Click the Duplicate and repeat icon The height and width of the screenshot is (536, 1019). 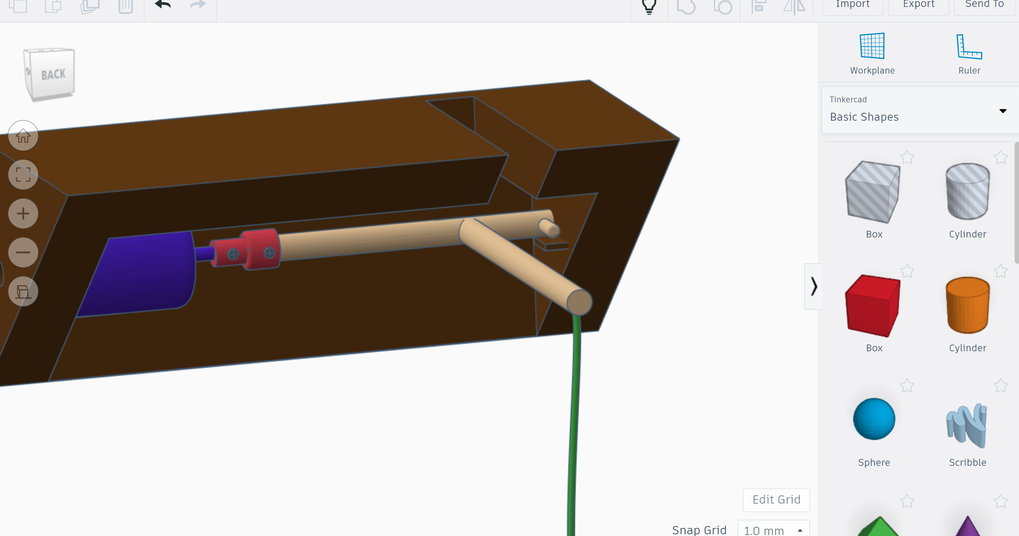coord(89,6)
